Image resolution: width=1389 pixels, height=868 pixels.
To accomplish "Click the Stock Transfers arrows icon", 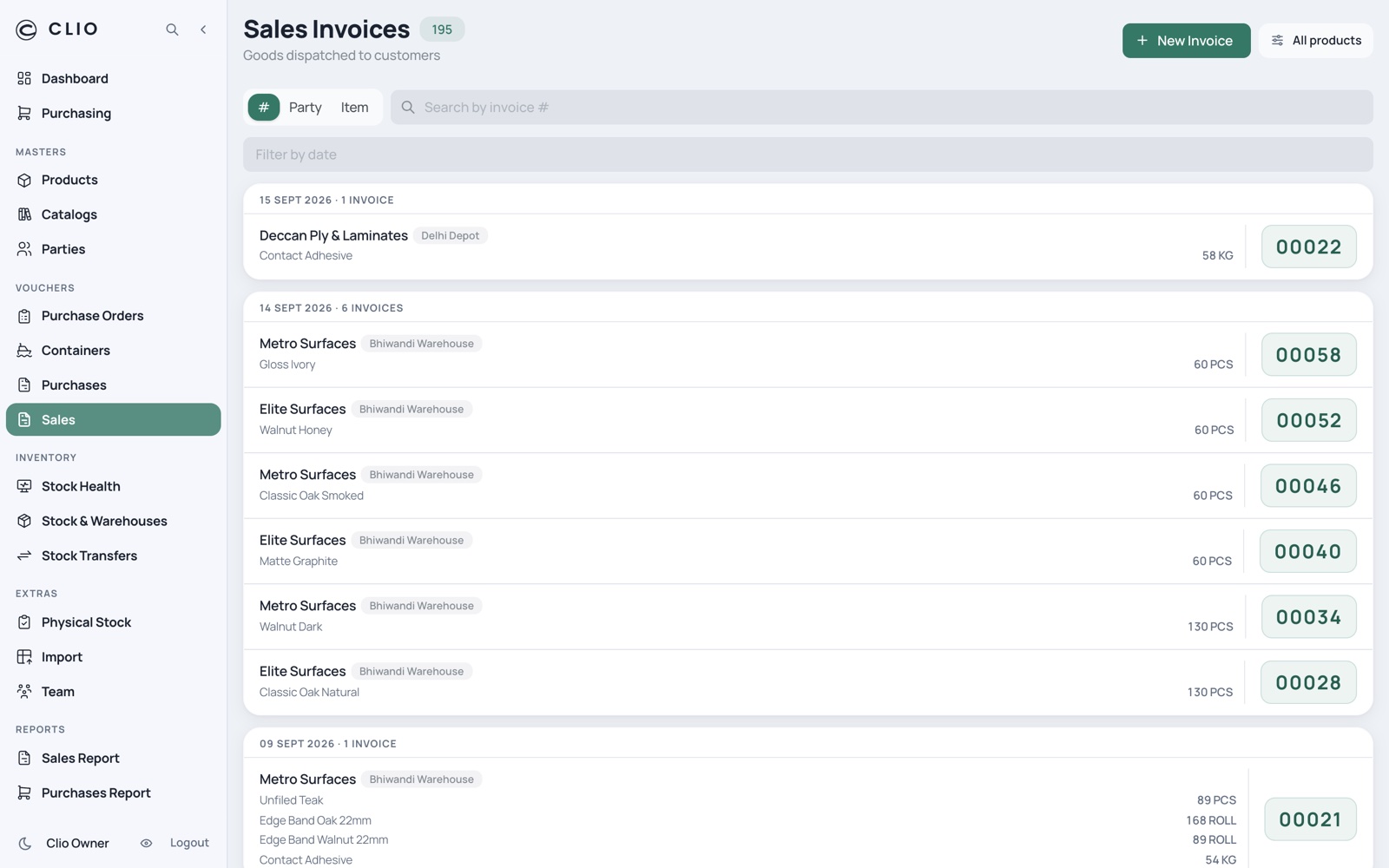I will [24, 556].
